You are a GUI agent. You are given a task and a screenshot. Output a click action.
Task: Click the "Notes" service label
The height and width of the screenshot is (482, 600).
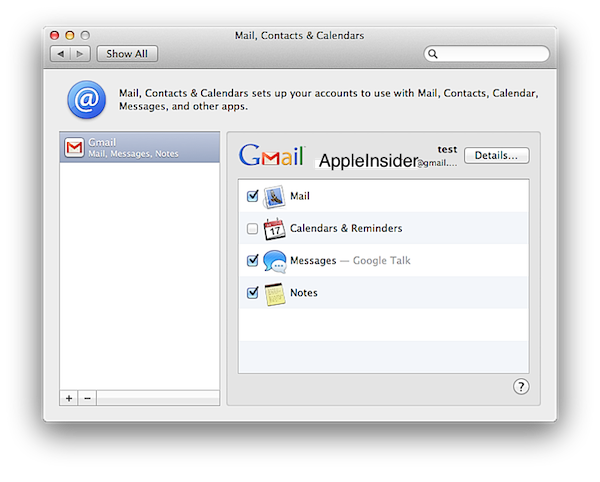(304, 293)
